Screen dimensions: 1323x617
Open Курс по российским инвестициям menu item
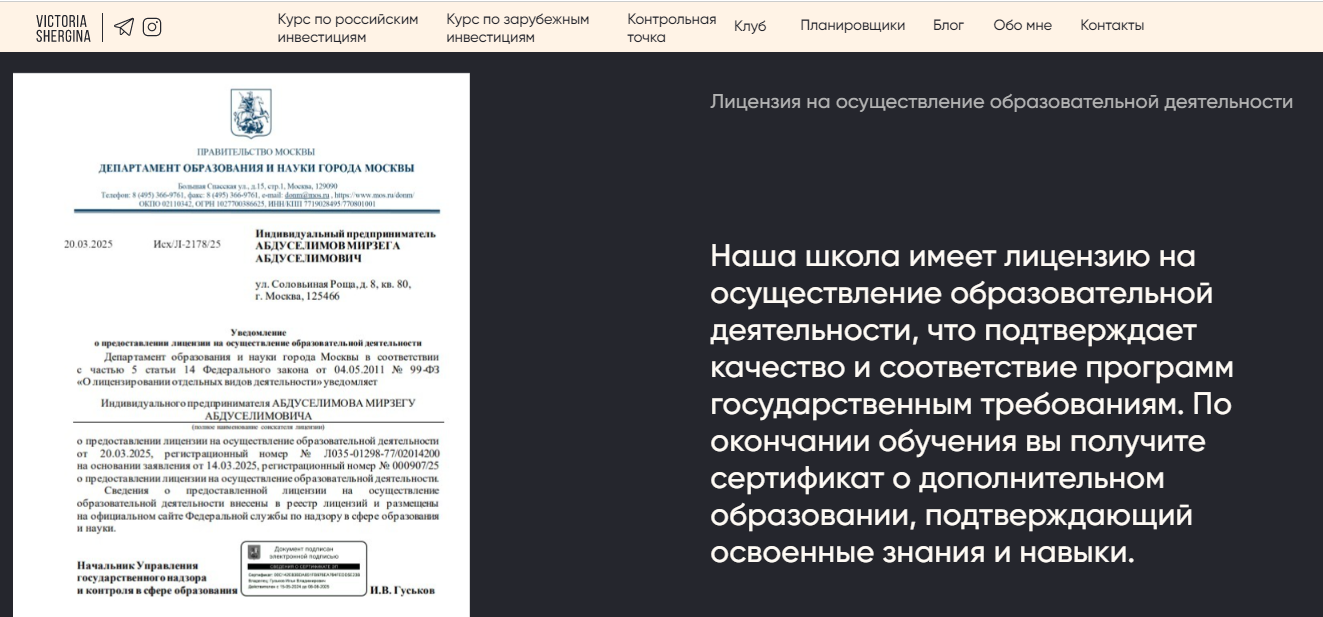pyautogui.click(x=348, y=28)
